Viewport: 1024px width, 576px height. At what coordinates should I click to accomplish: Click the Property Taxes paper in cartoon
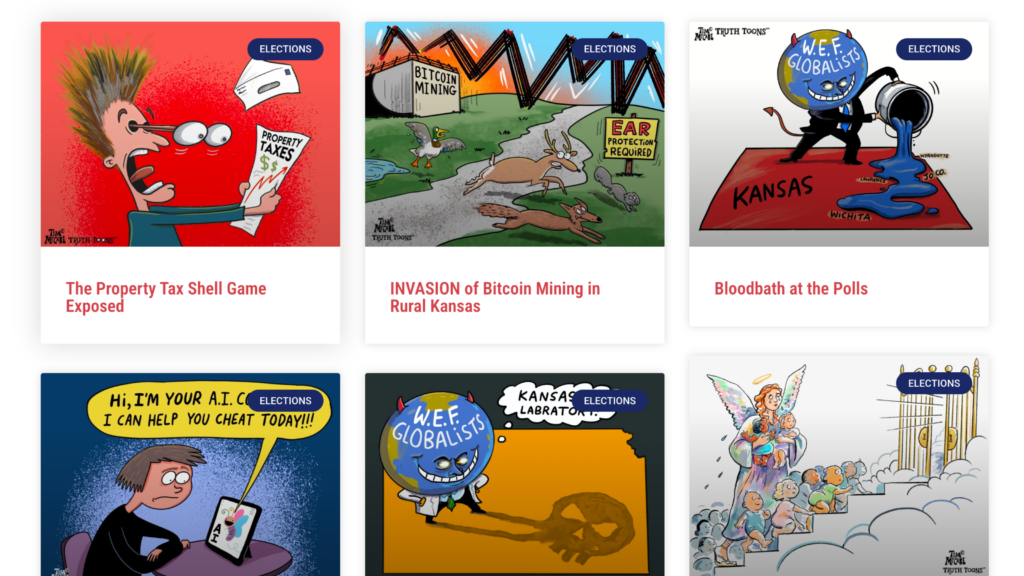(273, 178)
